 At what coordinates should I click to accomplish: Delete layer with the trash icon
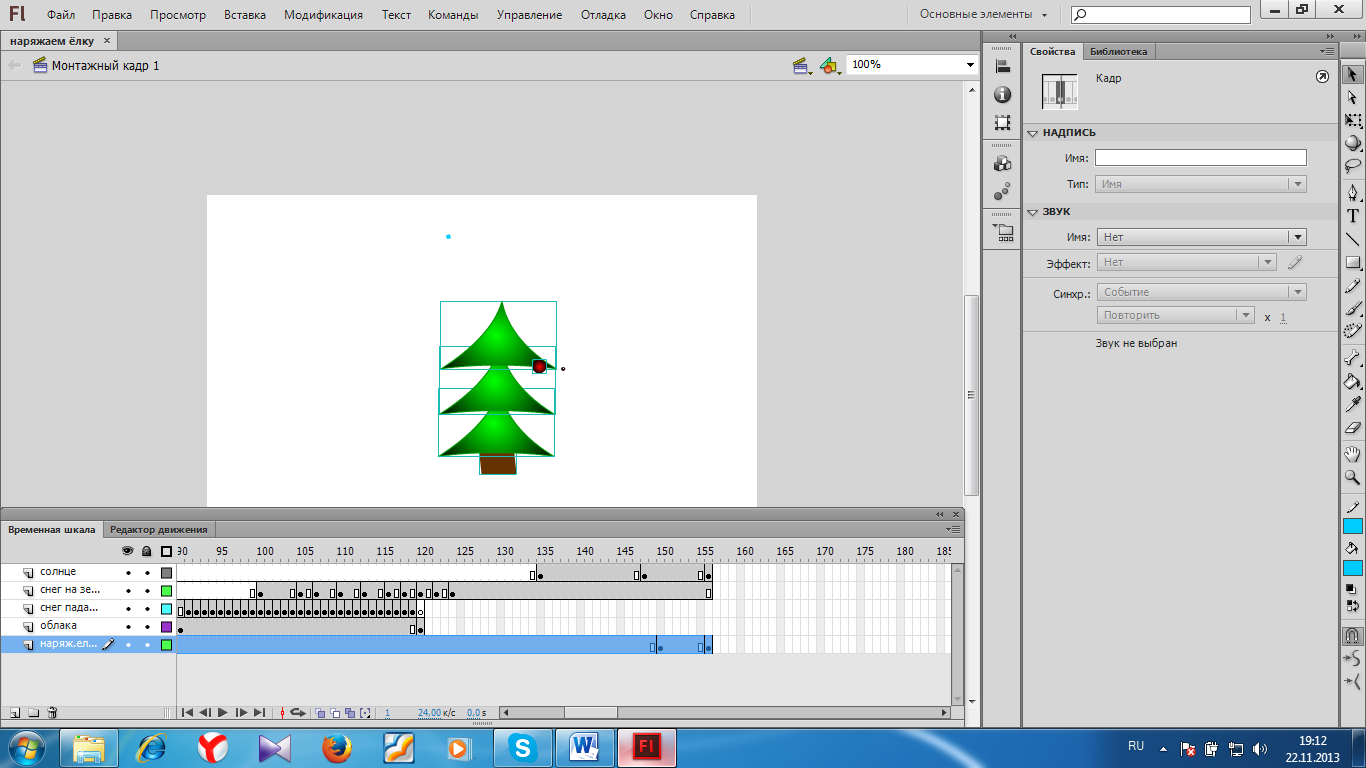(x=52, y=713)
